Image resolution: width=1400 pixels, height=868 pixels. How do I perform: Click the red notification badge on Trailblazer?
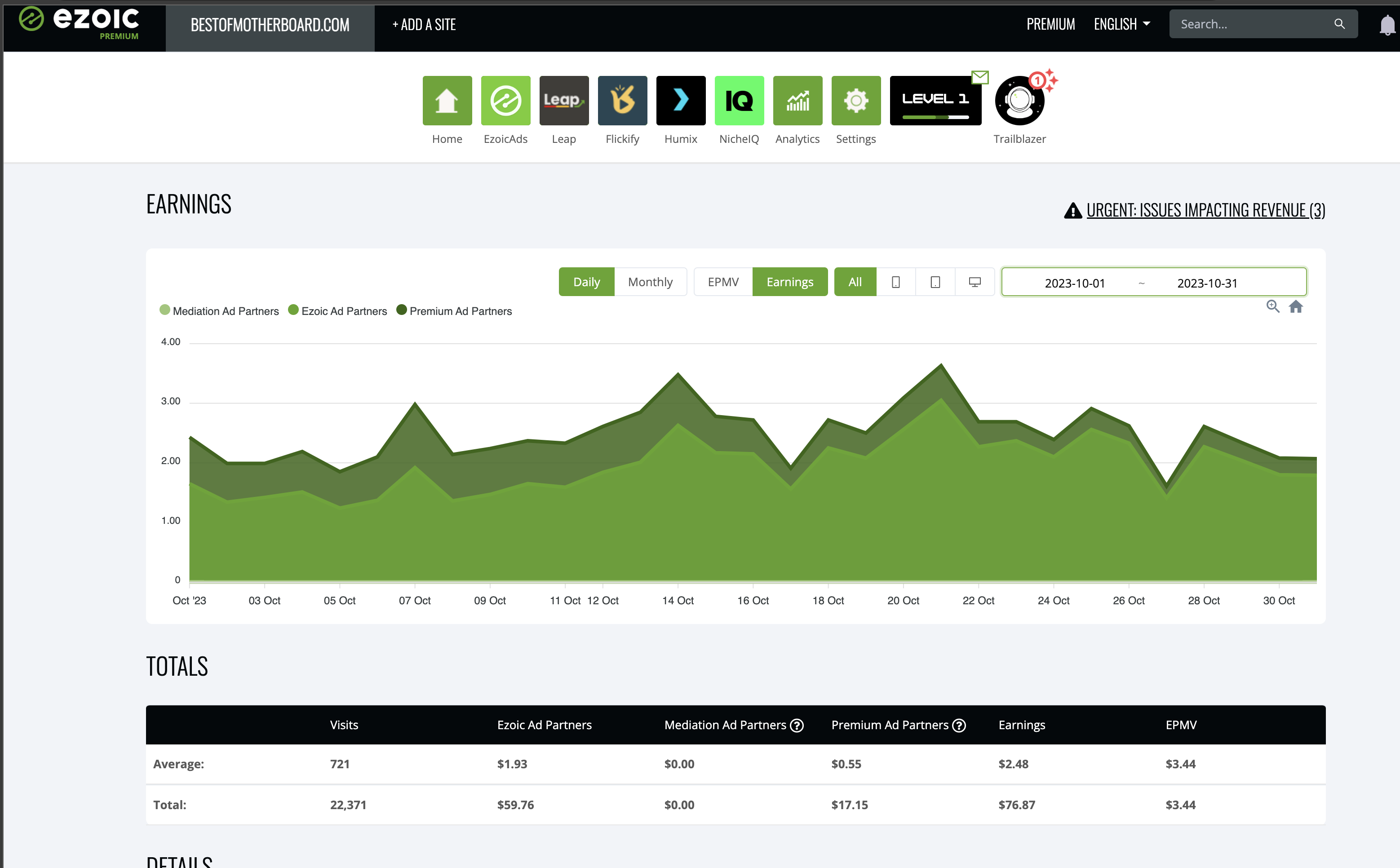[x=1037, y=80]
